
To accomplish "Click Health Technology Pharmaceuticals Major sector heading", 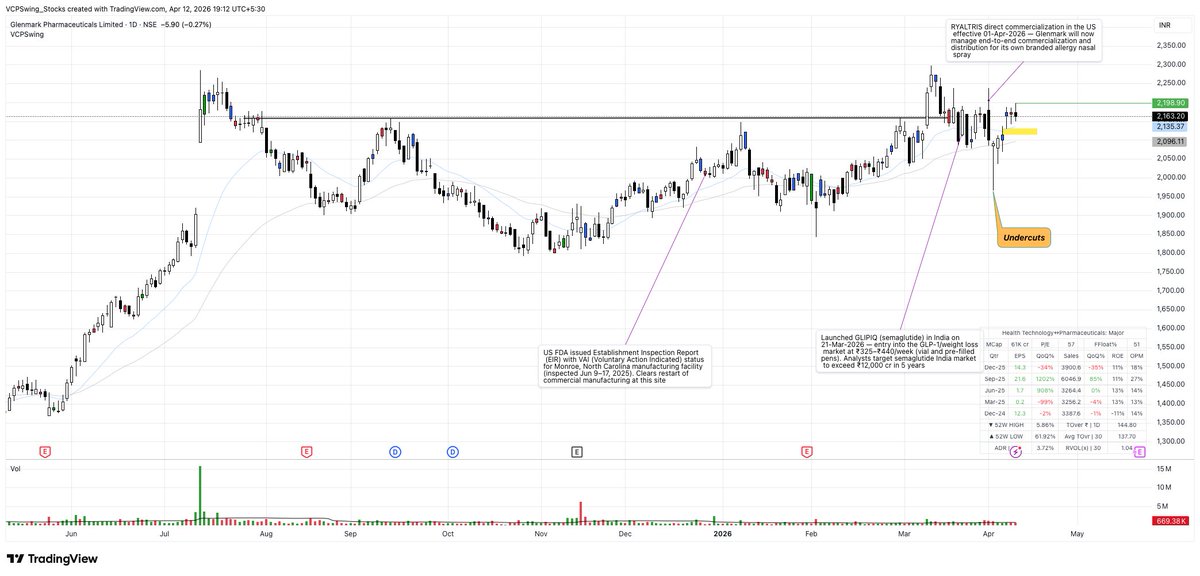I will (x=1063, y=333).
